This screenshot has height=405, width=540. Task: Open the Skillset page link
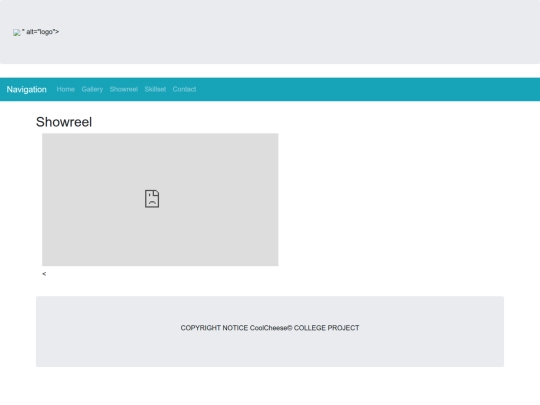click(x=155, y=89)
